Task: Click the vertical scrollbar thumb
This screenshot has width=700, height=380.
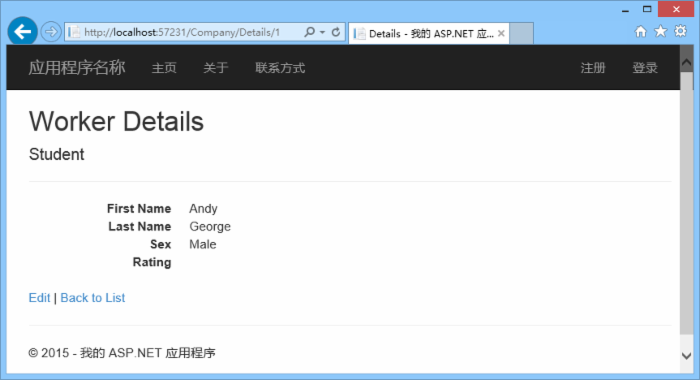Action: click(x=687, y=203)
